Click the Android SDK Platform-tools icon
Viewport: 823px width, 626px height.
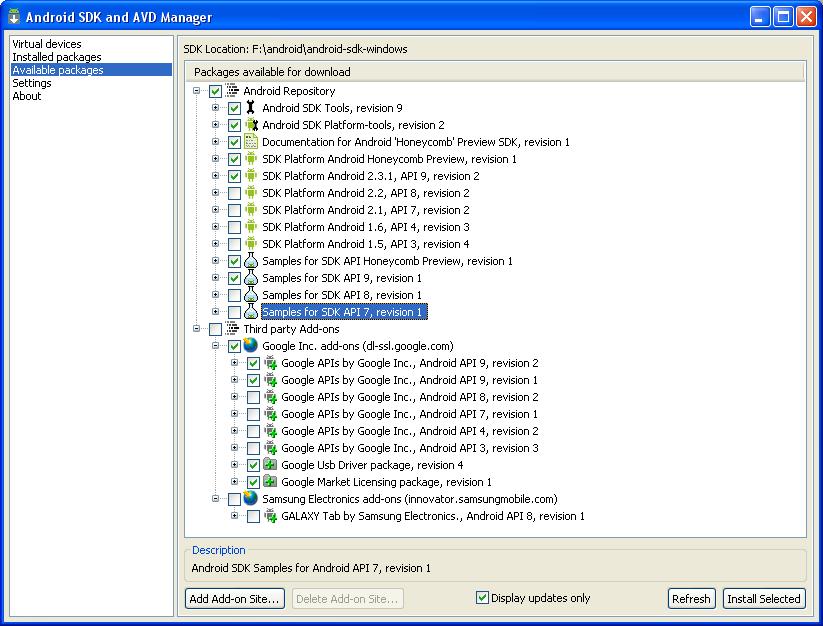(251, 125)
